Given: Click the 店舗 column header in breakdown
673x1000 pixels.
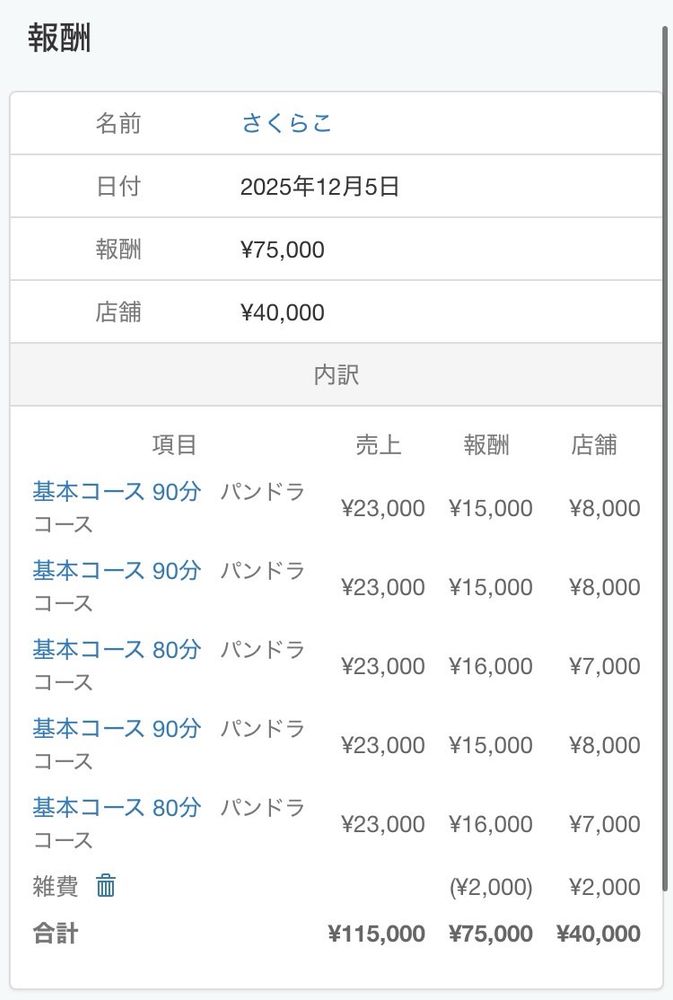Looking at the screenshot, I should pyautogui.click(x=594, y=445).
